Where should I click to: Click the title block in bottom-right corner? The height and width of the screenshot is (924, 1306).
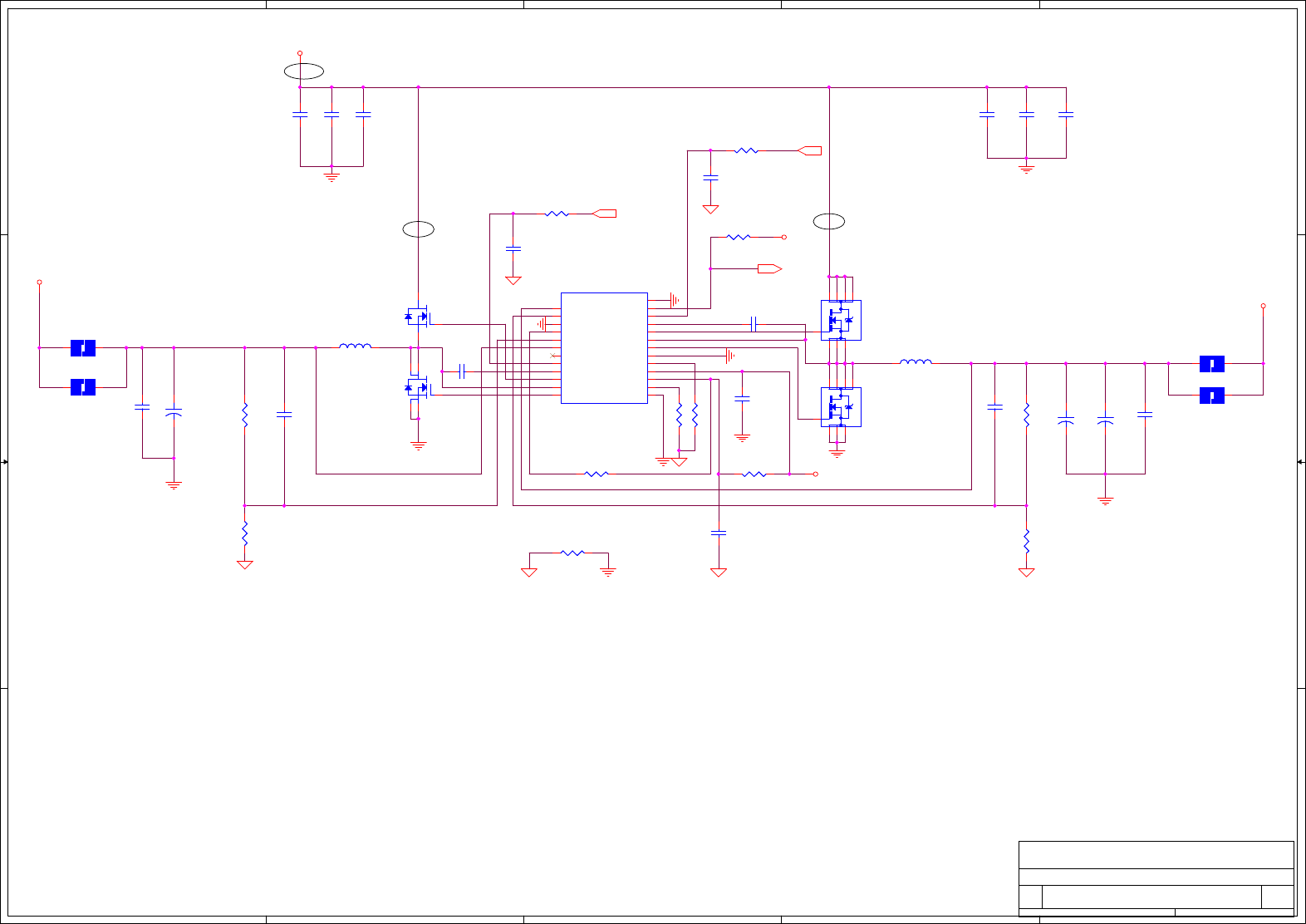click(x=1156, y=879)
